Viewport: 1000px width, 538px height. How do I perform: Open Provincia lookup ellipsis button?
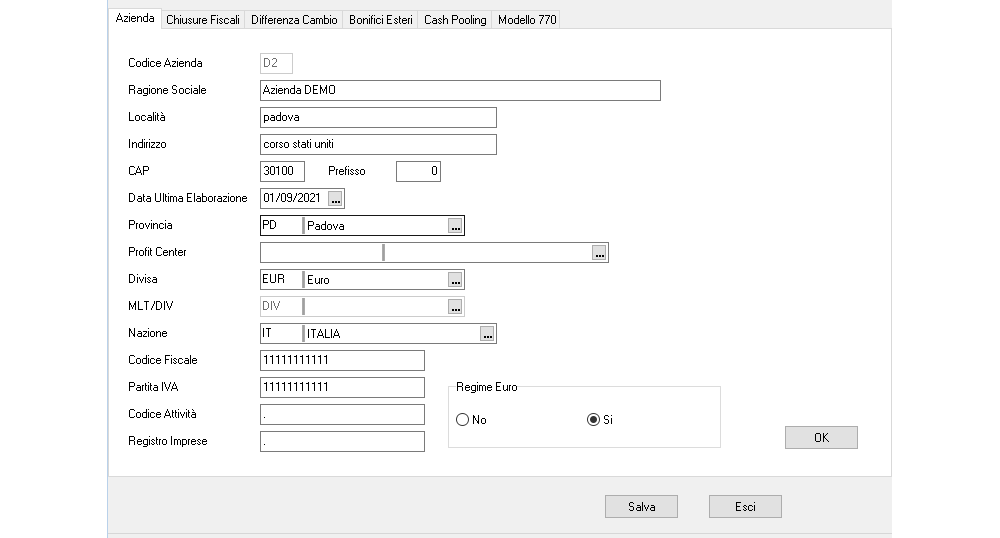[455, 226]
